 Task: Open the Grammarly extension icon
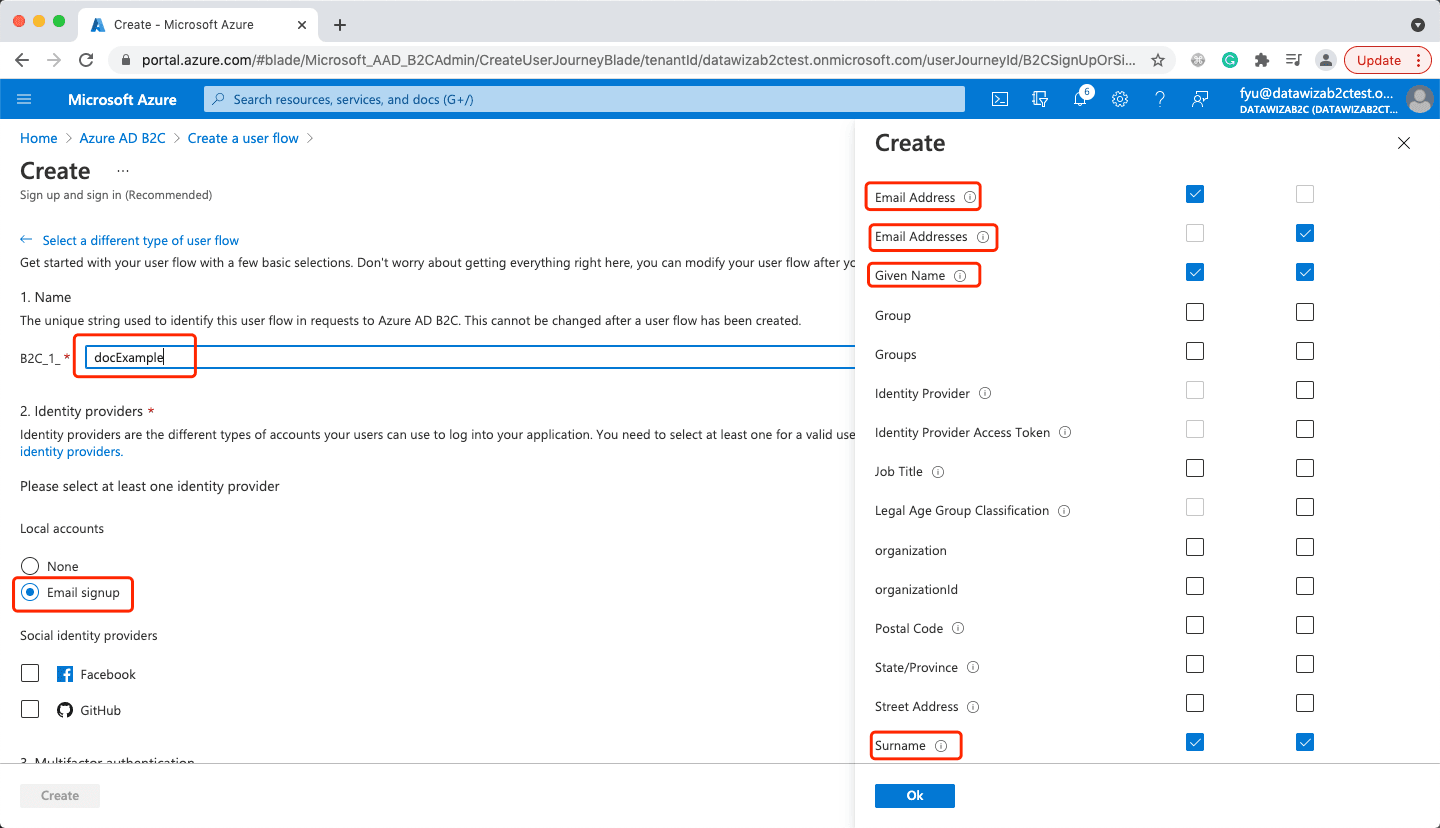click(x=1230, y=60)
